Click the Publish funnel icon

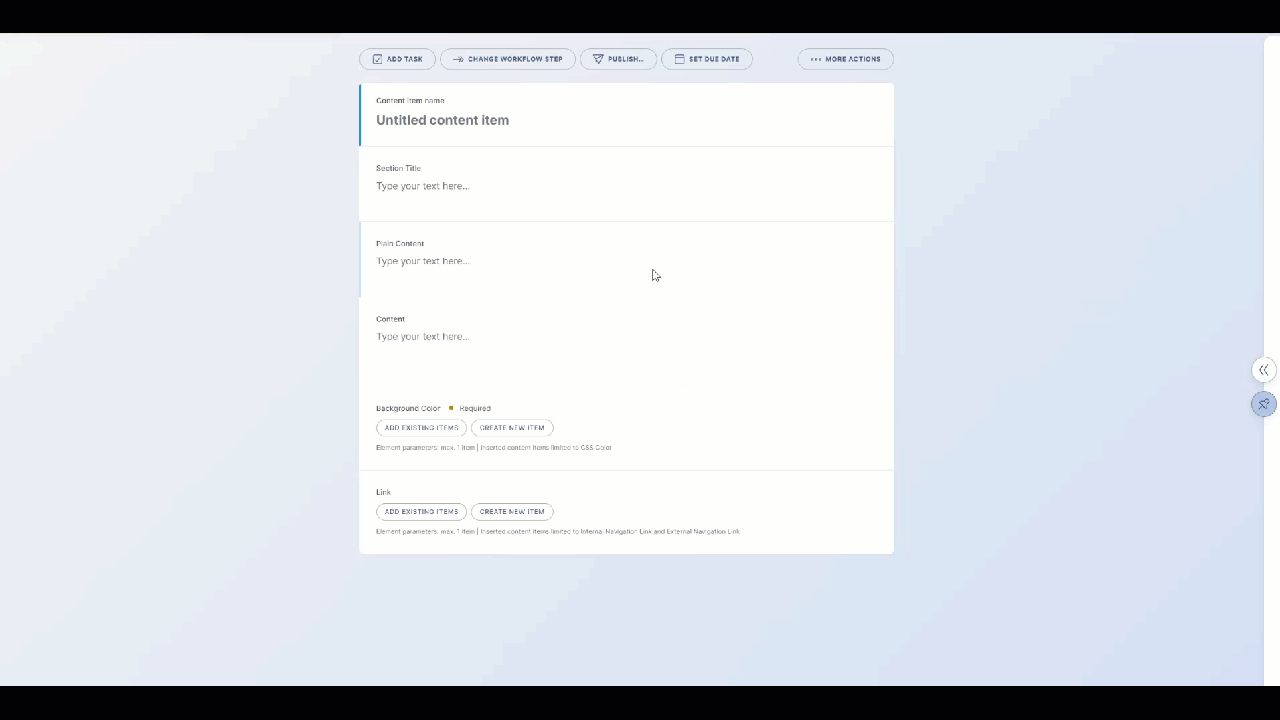[598, 59]
